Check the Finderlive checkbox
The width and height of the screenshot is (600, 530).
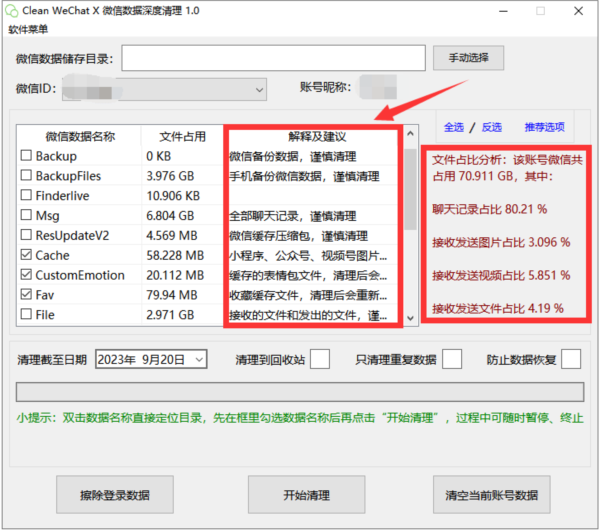pos(26,196)
